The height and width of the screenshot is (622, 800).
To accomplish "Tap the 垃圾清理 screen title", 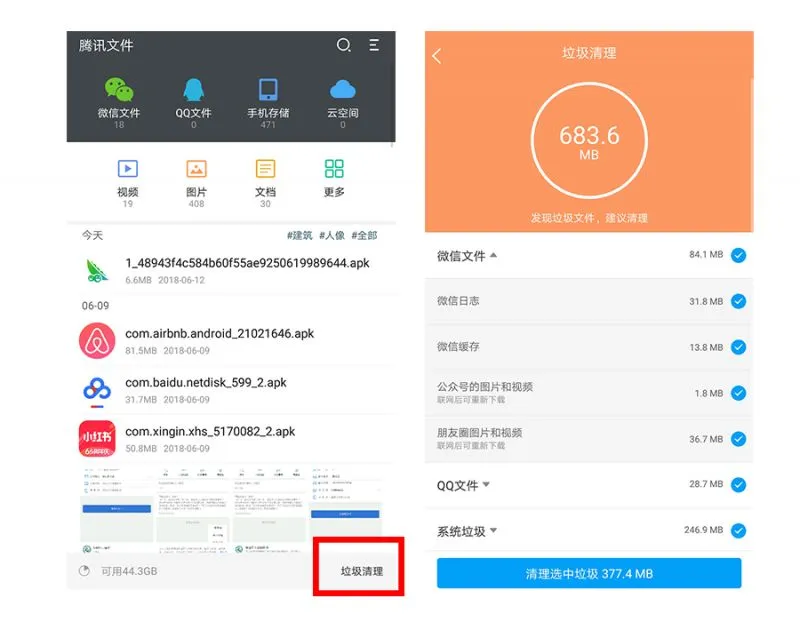I will click(x=589, y=53).
